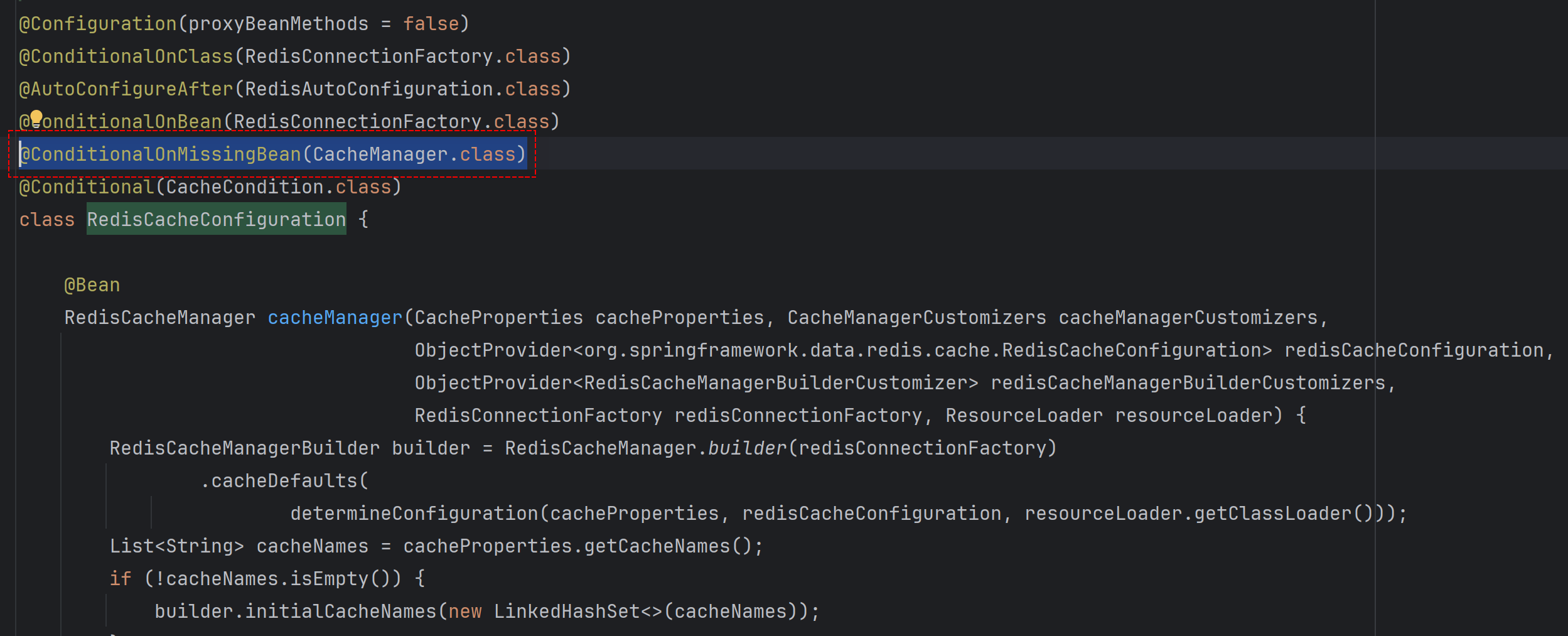This screenshot has height=636, width=1568.
Task: Click the @Bean annotation
Action: (x=92, y=285)
